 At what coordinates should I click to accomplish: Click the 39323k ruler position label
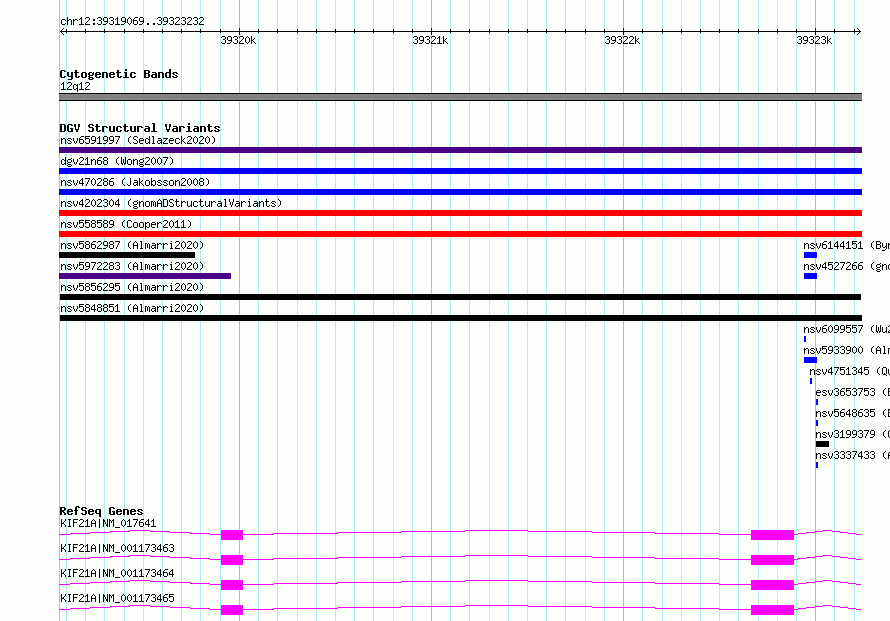[x=814, y=40]
